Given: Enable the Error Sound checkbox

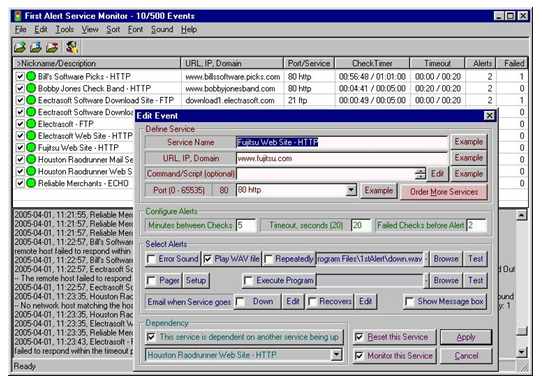Looking at the screenshot, I should pos(151,259).
